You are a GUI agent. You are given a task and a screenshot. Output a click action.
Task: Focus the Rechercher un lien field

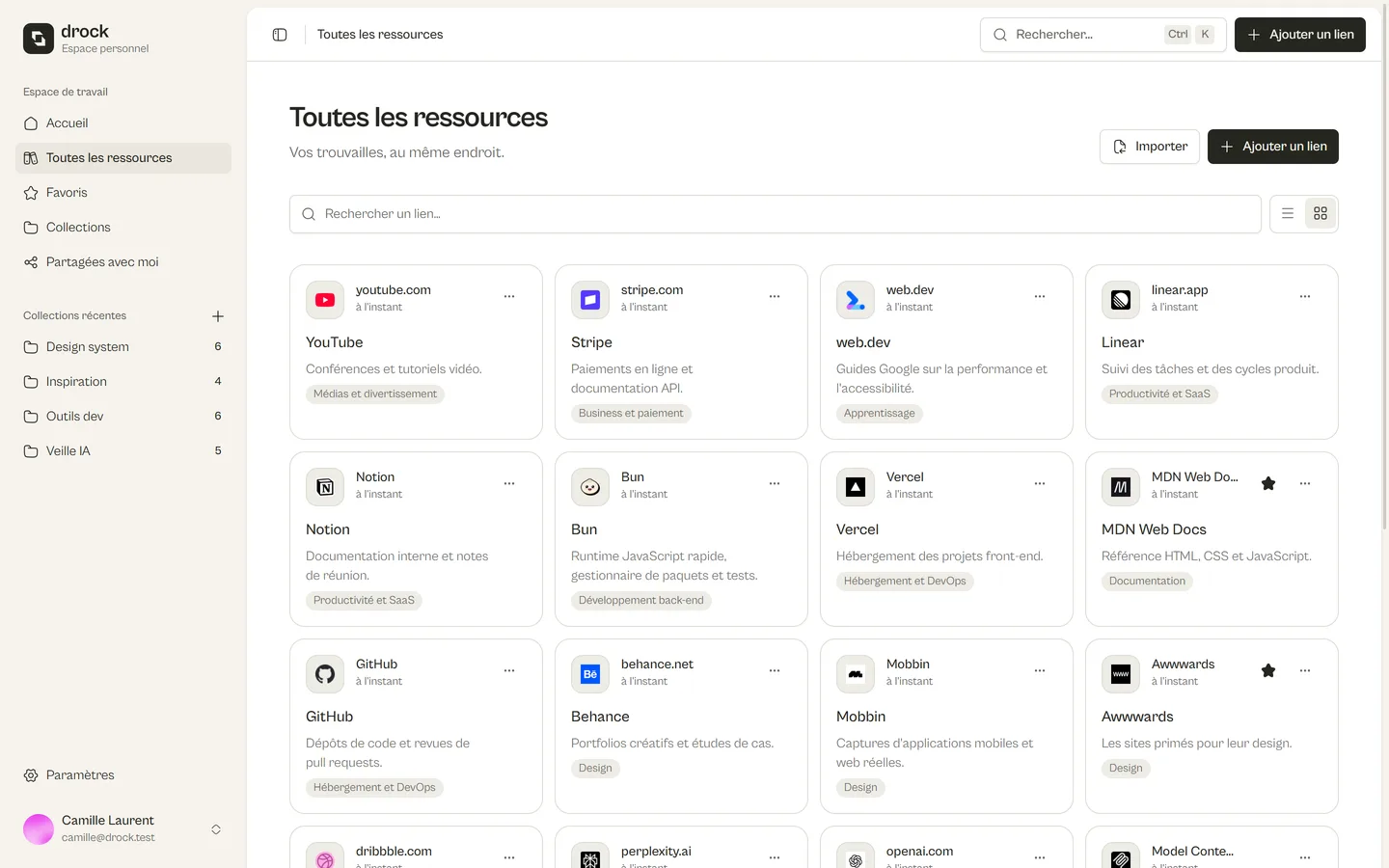[x=776, y=214]
